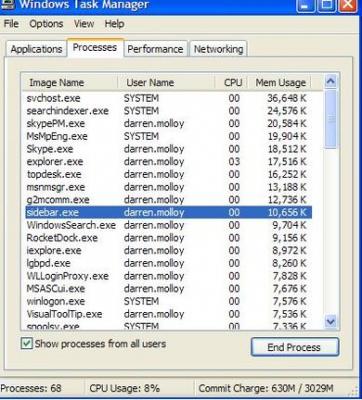Click CPU value 03 for explorer.exe
This screenshot has height=400, width=362.
234,162
